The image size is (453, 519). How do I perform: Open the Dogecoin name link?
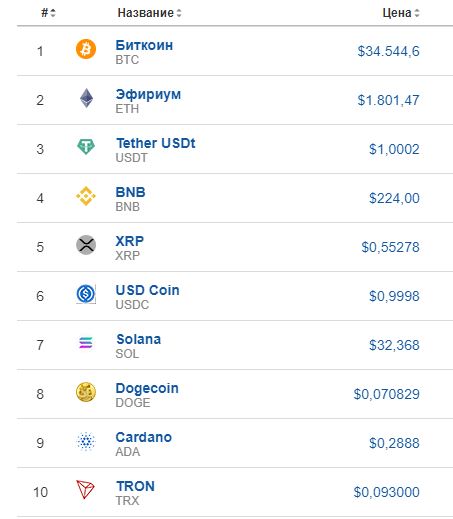click(x=147, y=388)
